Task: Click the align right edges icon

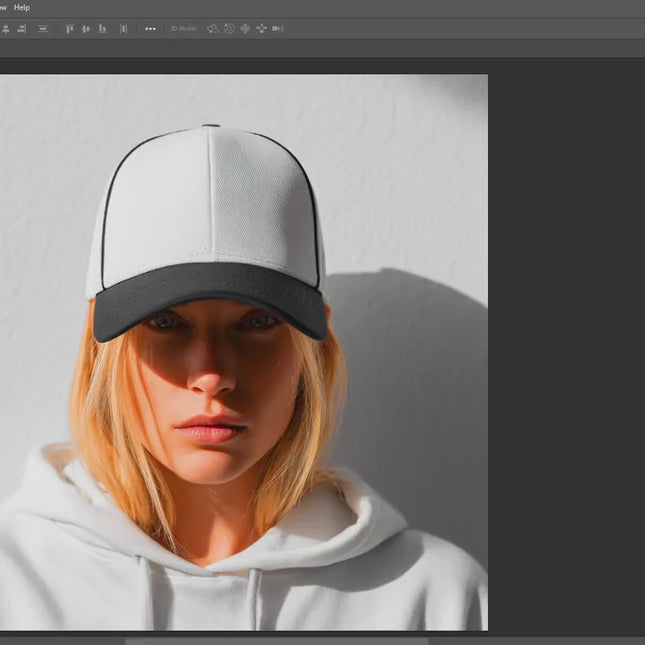Action: coord(22,29)
